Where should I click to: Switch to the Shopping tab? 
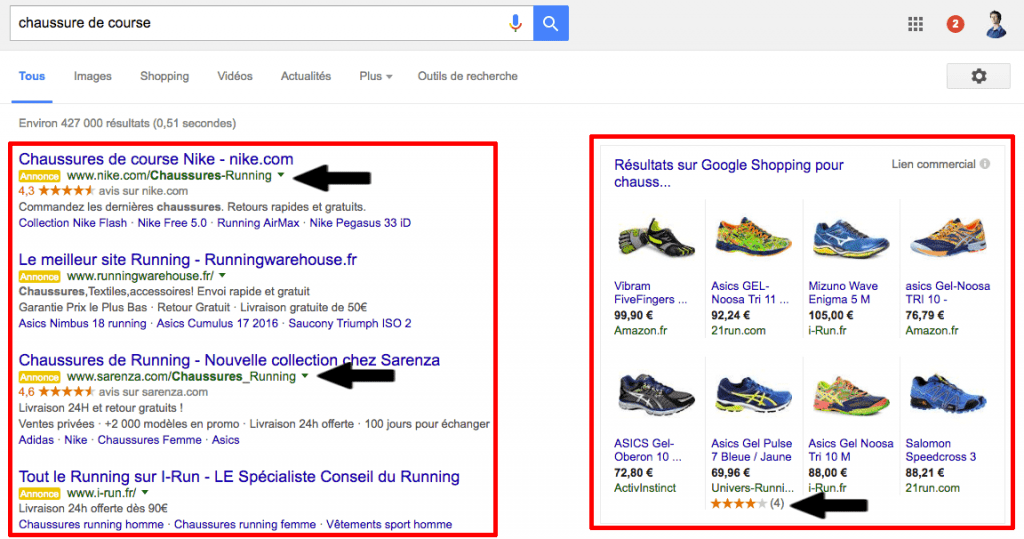(165, 76)
